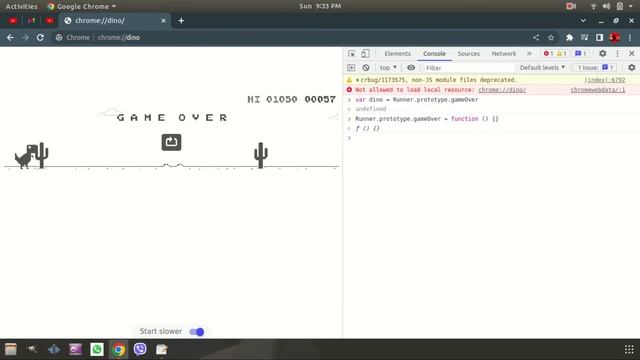The width and height of the screenshot is (640, 360).
Task: Open WhatsApp from the dock
Action: (x=97, y=349)
